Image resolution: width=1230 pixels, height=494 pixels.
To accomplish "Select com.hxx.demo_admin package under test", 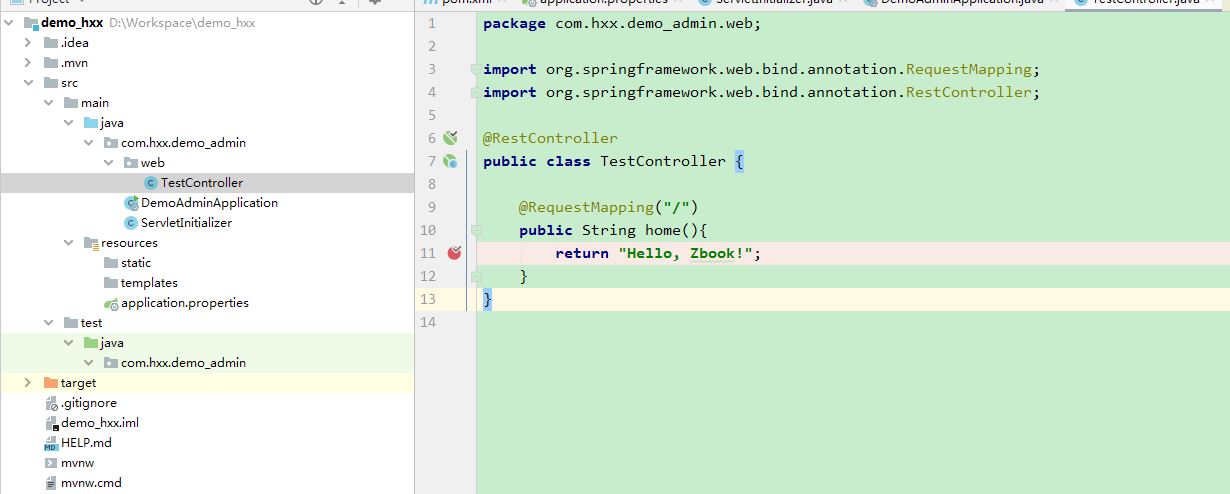I will [183, 363].
